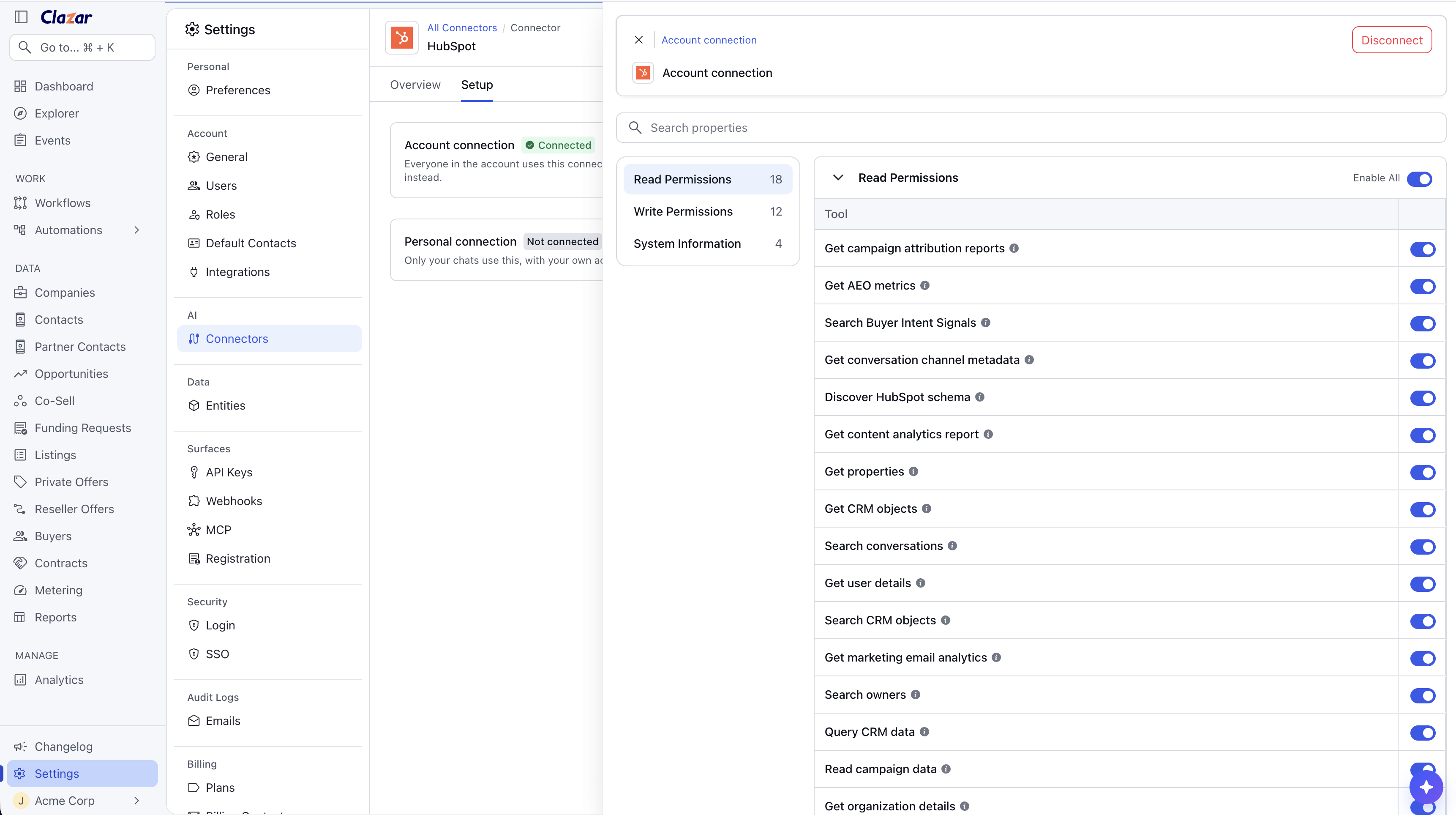Click the HubSpot logo in connector header
The width and height of the screenshot is (1456, 815).
[x=402, y=37]
